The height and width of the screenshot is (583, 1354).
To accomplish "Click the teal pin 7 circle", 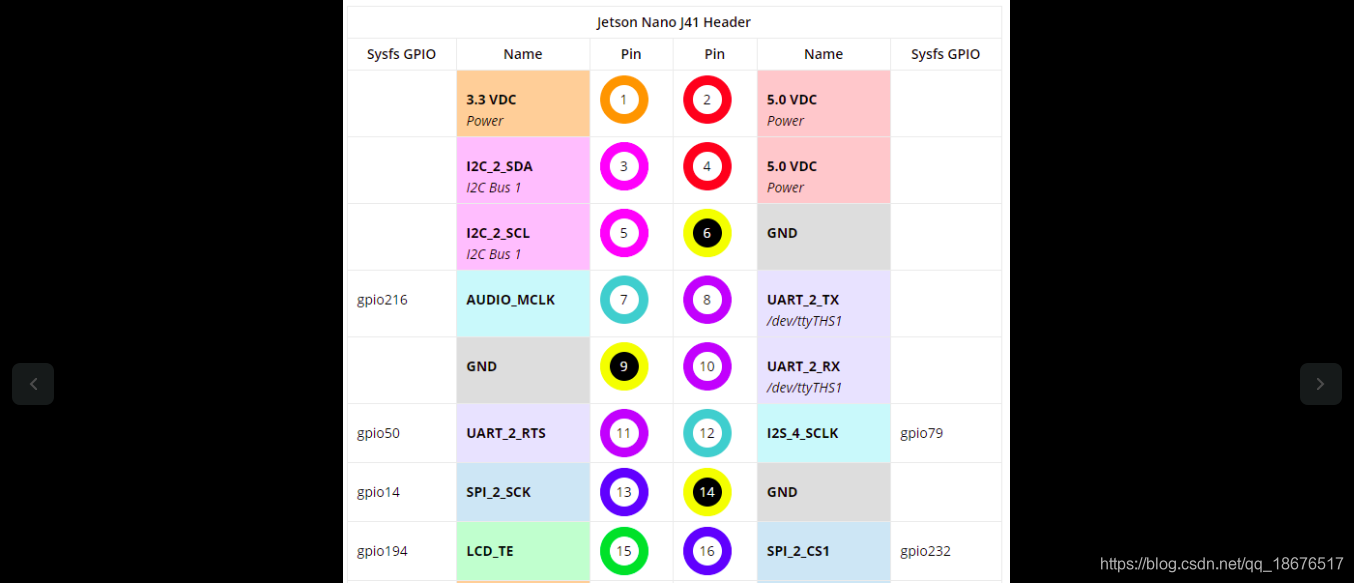I will tap(624, 300).
